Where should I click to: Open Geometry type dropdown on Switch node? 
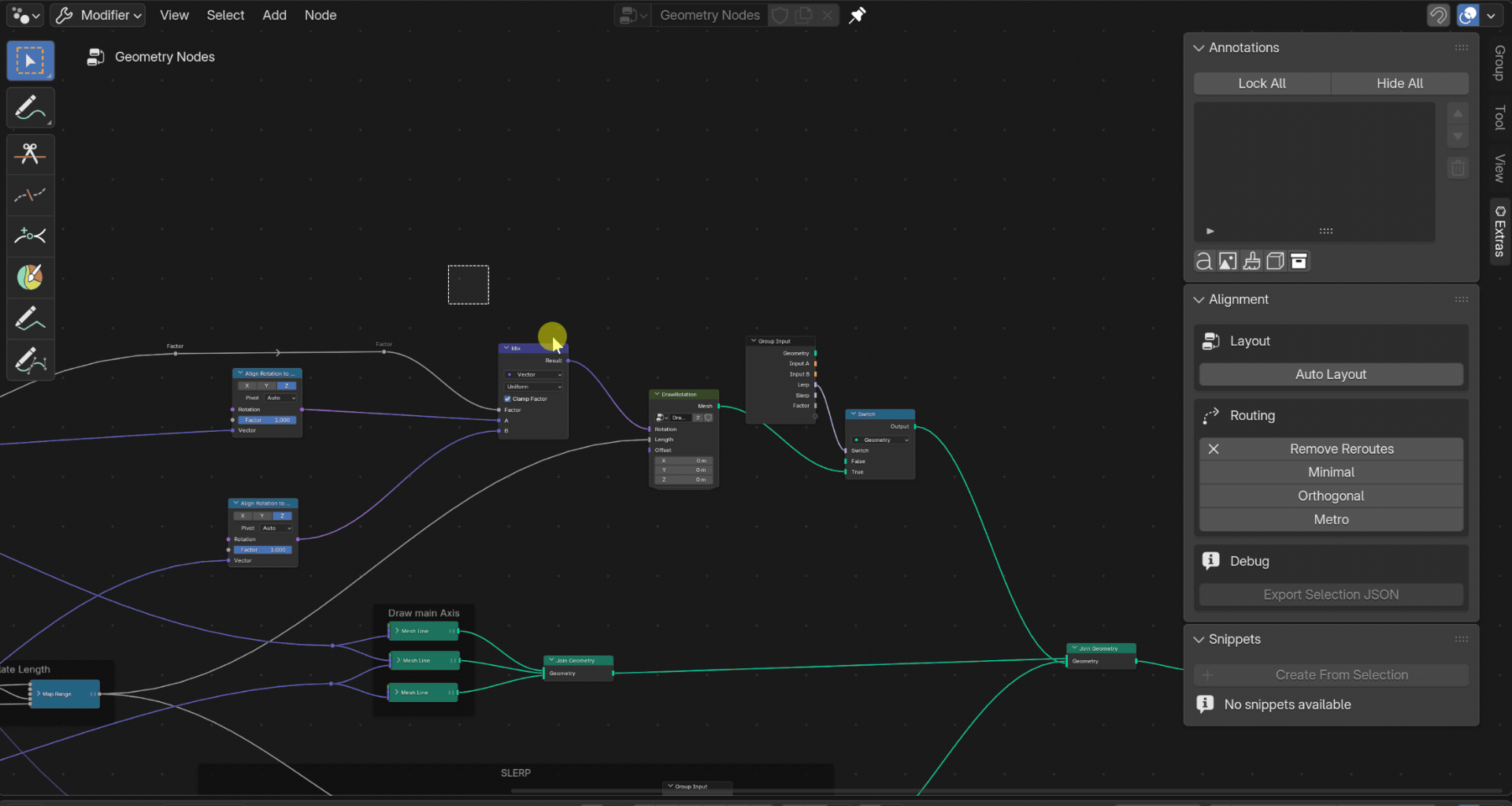(880, 440)
